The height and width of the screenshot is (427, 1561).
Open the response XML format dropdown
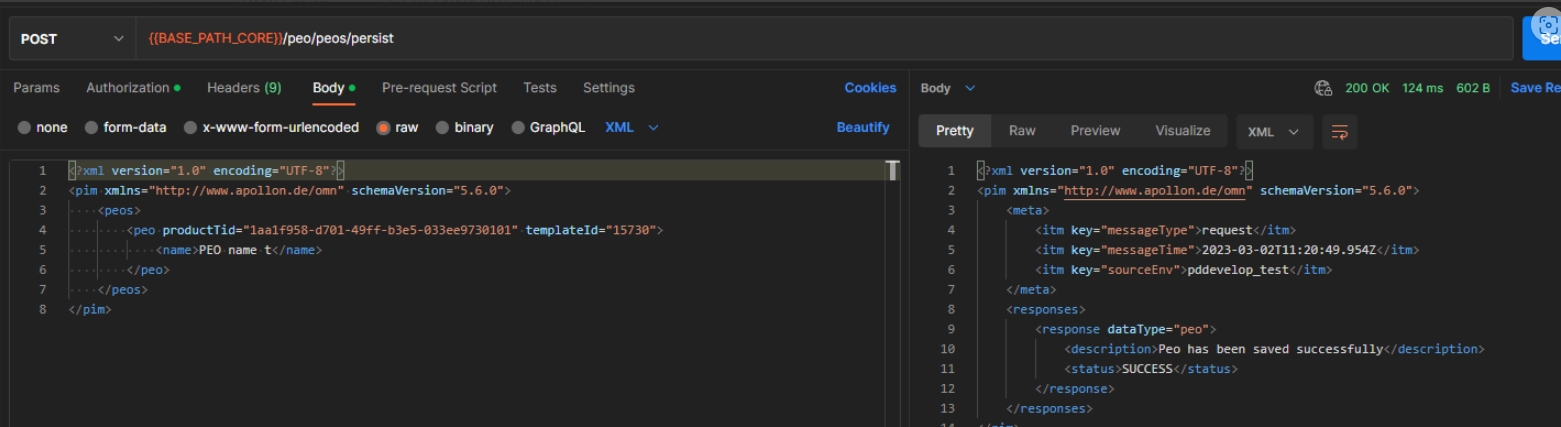[x=1274, y=131]
